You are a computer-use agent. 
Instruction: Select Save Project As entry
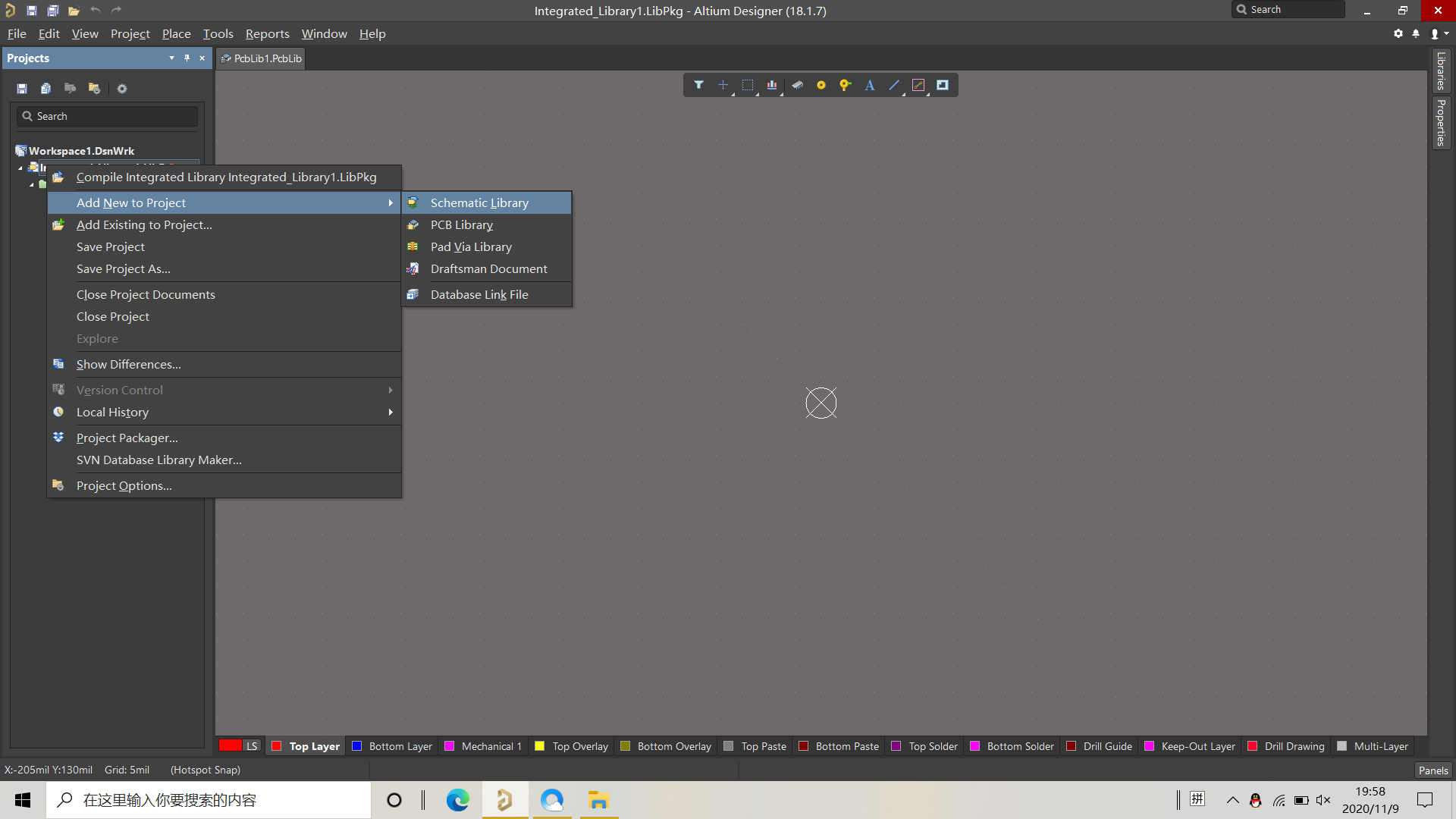(x=224, y=268)
